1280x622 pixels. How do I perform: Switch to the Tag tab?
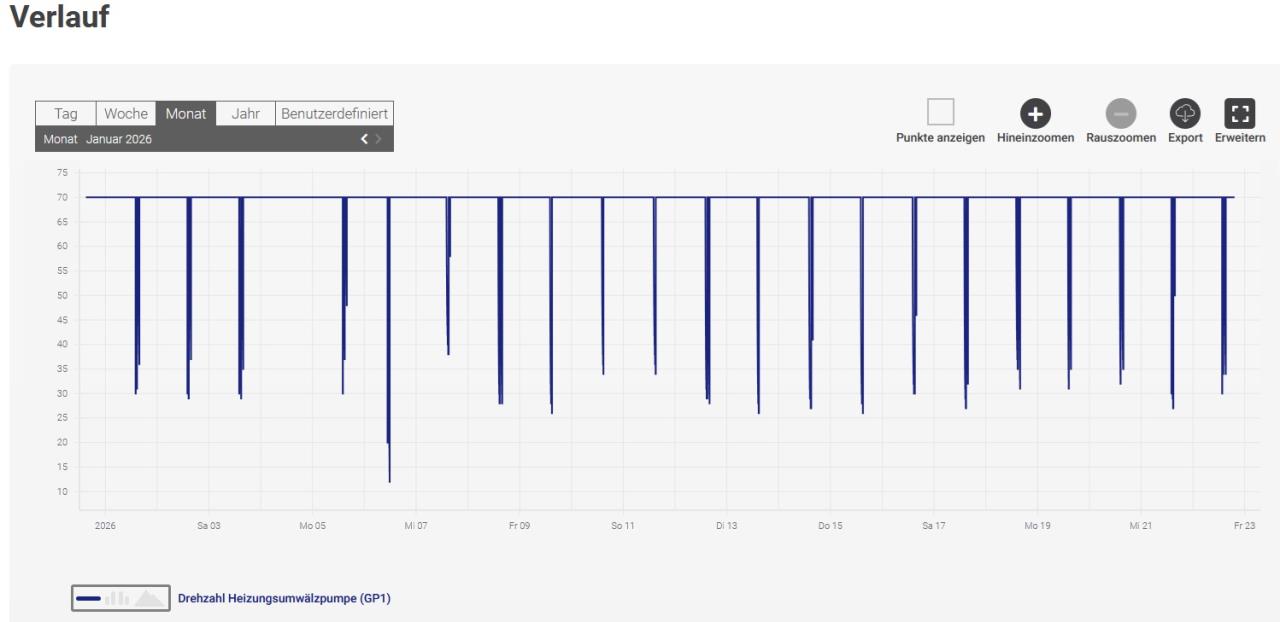pos(65,114)
